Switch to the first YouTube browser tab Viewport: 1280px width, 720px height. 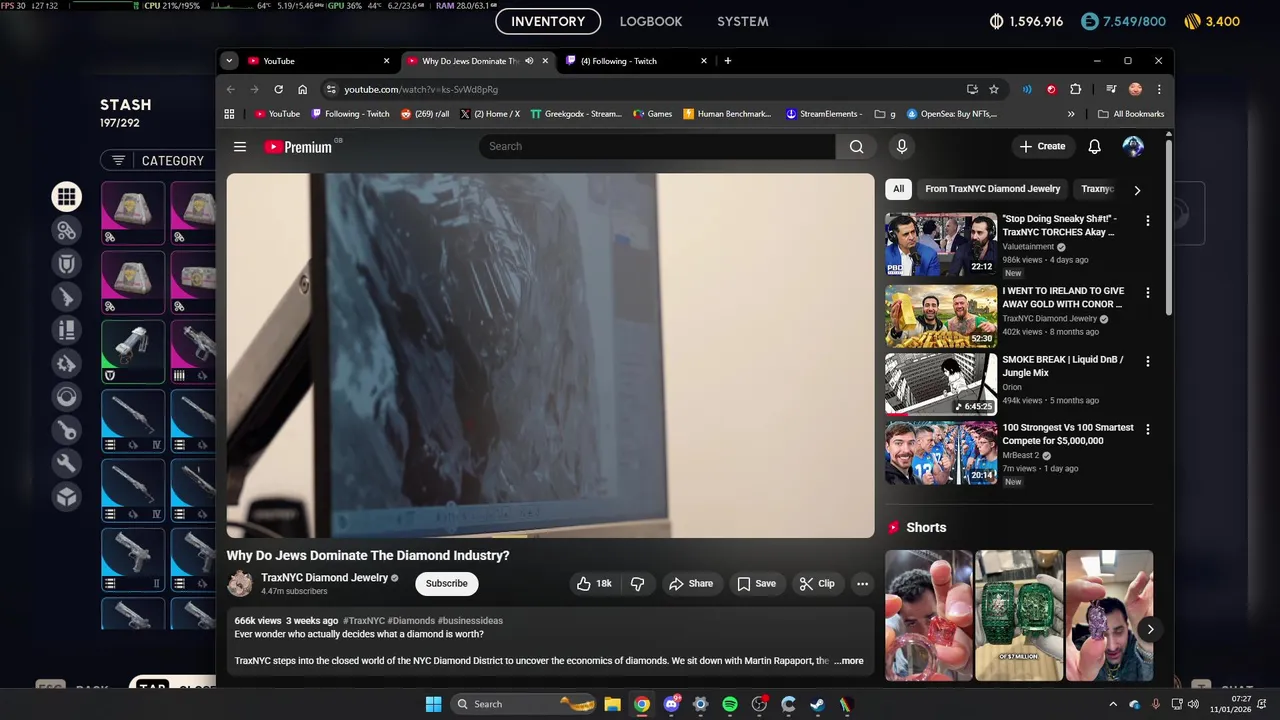coord(319,61)
